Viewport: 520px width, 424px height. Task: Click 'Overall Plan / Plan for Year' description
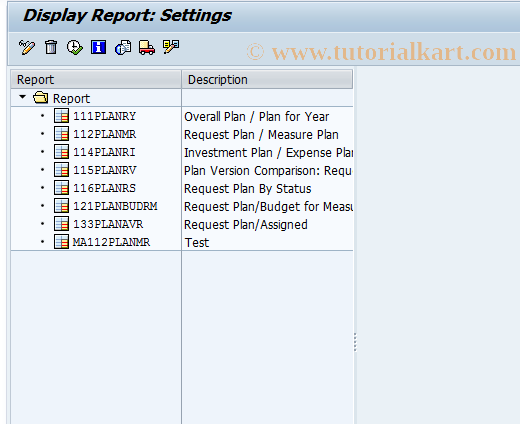[257, 117]
